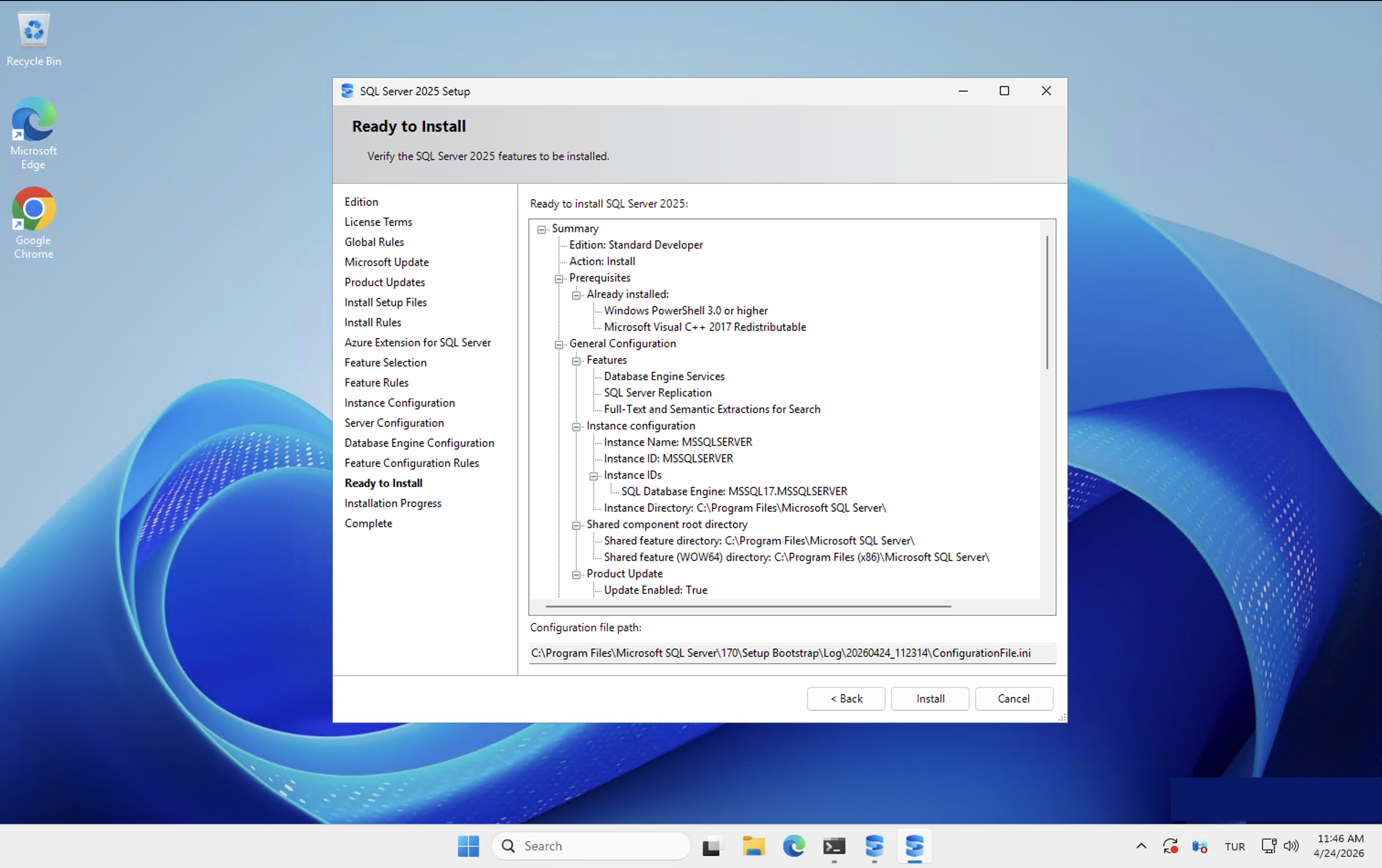Screen dimensions: 1382x868
Task: Select the Instance Name: MSSQLSERVER item
Action: coord(677,442)
